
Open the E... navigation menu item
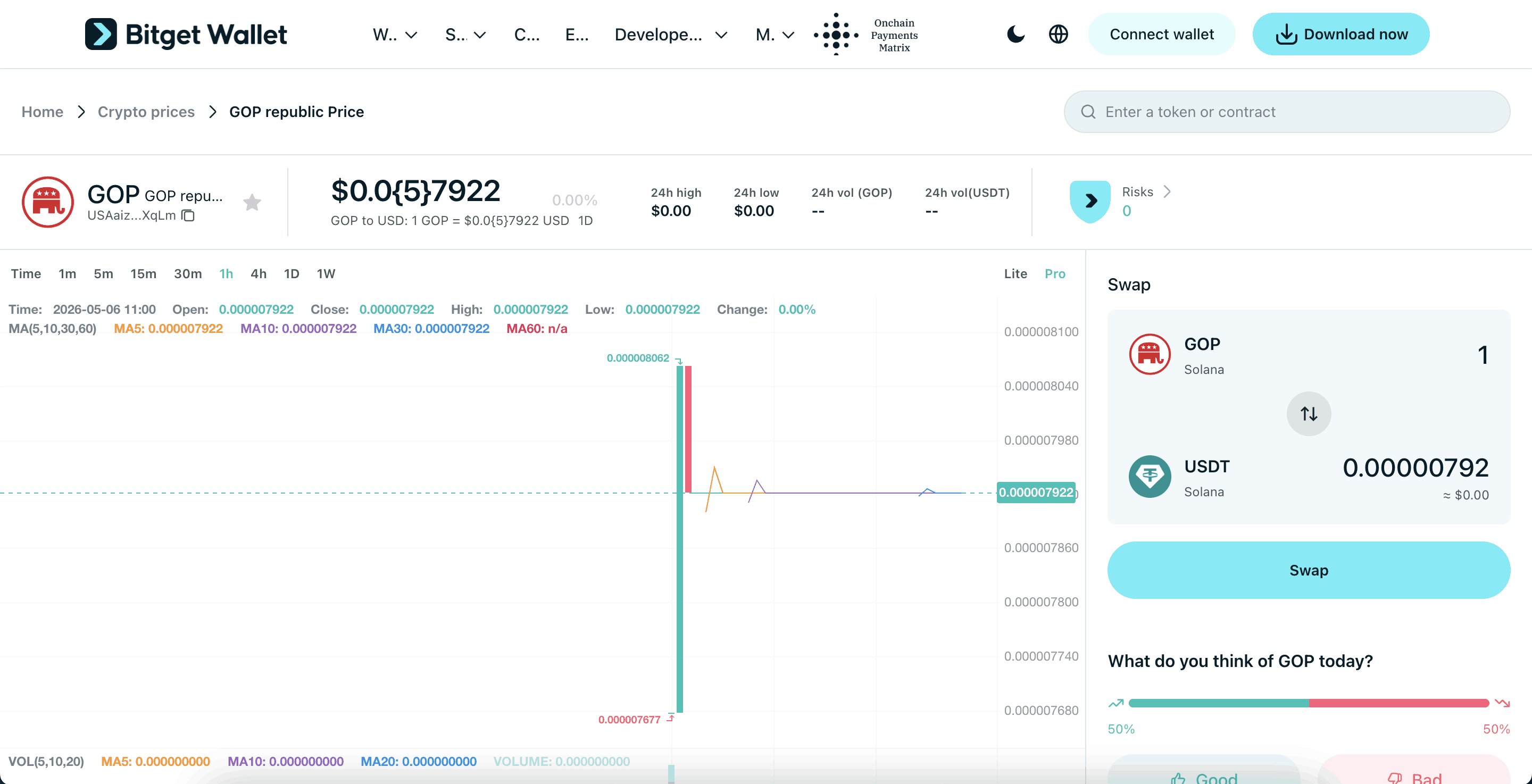pyautogui.click(x=577, y=35)
